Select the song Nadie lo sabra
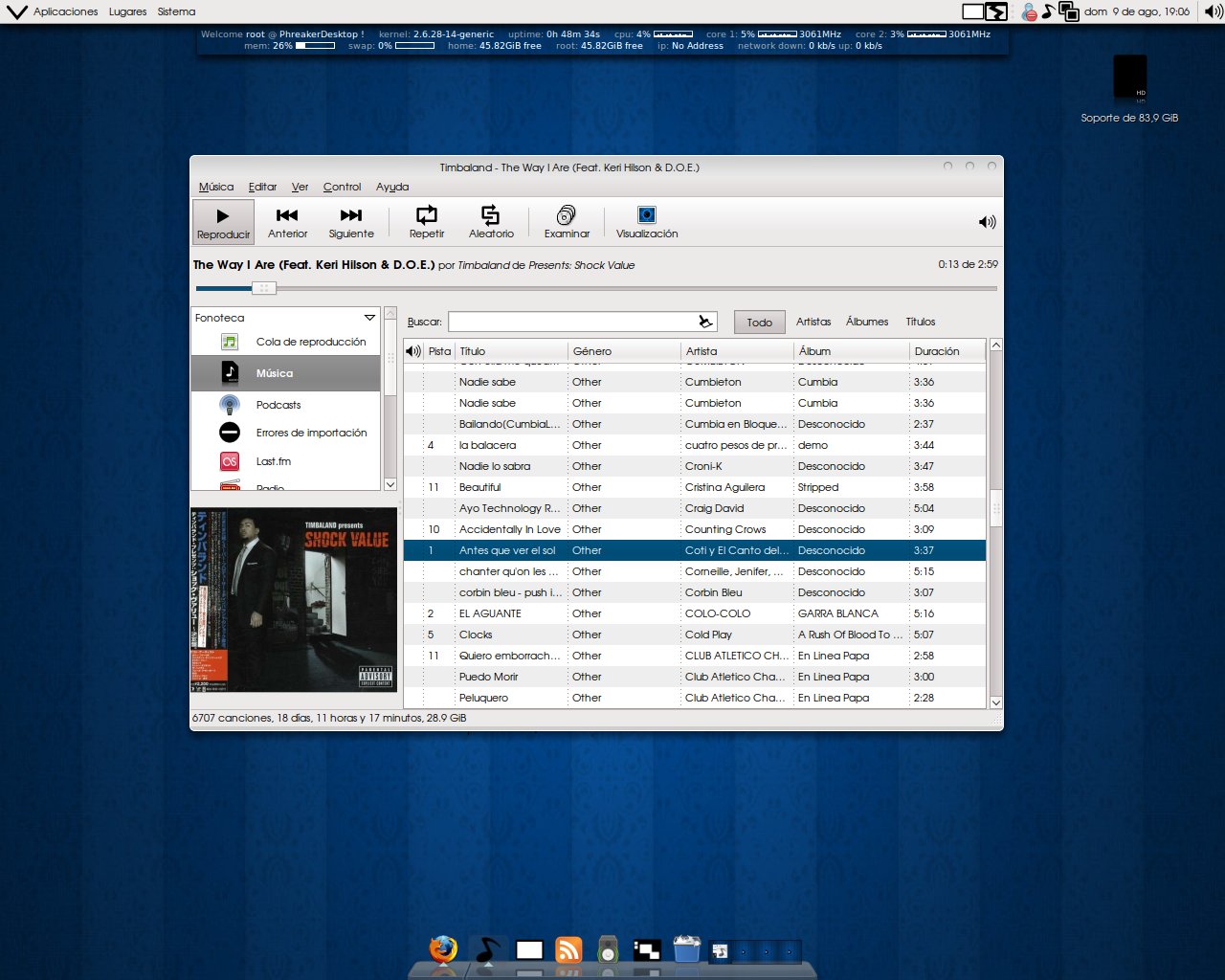1225x980 pixels. pyautogui.click(x=695, y=466)
